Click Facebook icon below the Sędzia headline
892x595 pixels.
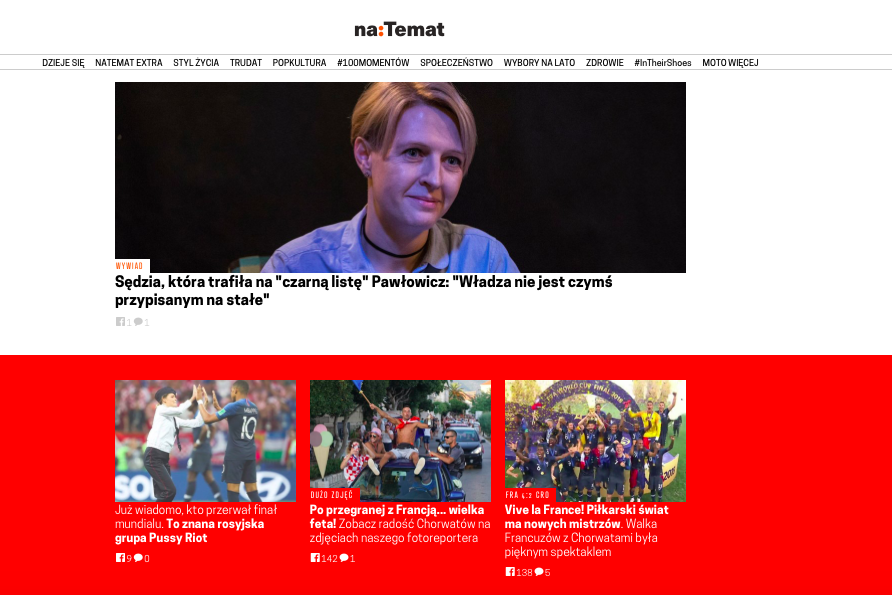[120, 321]
